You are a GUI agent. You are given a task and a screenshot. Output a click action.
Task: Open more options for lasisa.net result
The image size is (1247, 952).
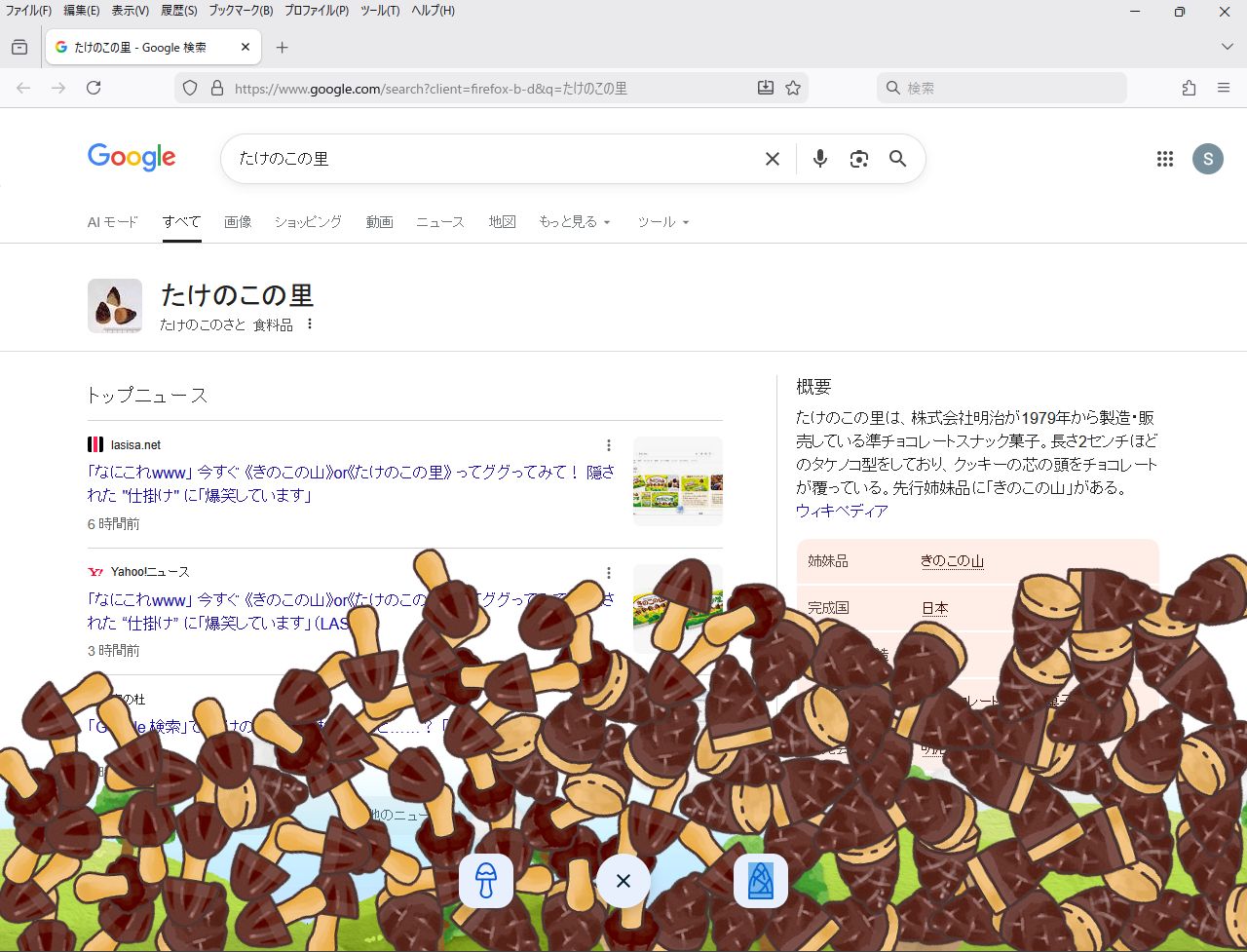pyautogui.click(x=609, y=445)
